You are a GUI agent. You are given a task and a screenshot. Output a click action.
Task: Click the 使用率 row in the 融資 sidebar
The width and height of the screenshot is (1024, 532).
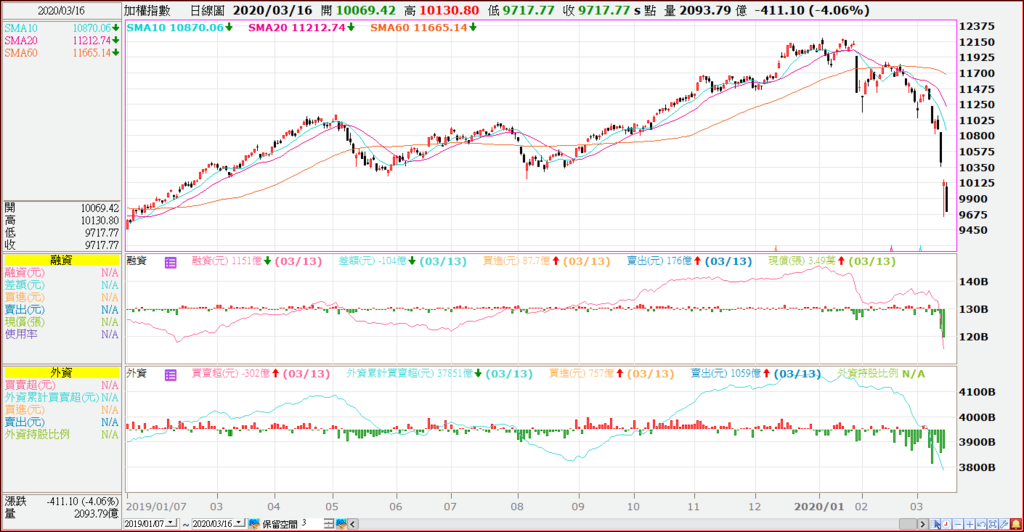coord(61,334)
